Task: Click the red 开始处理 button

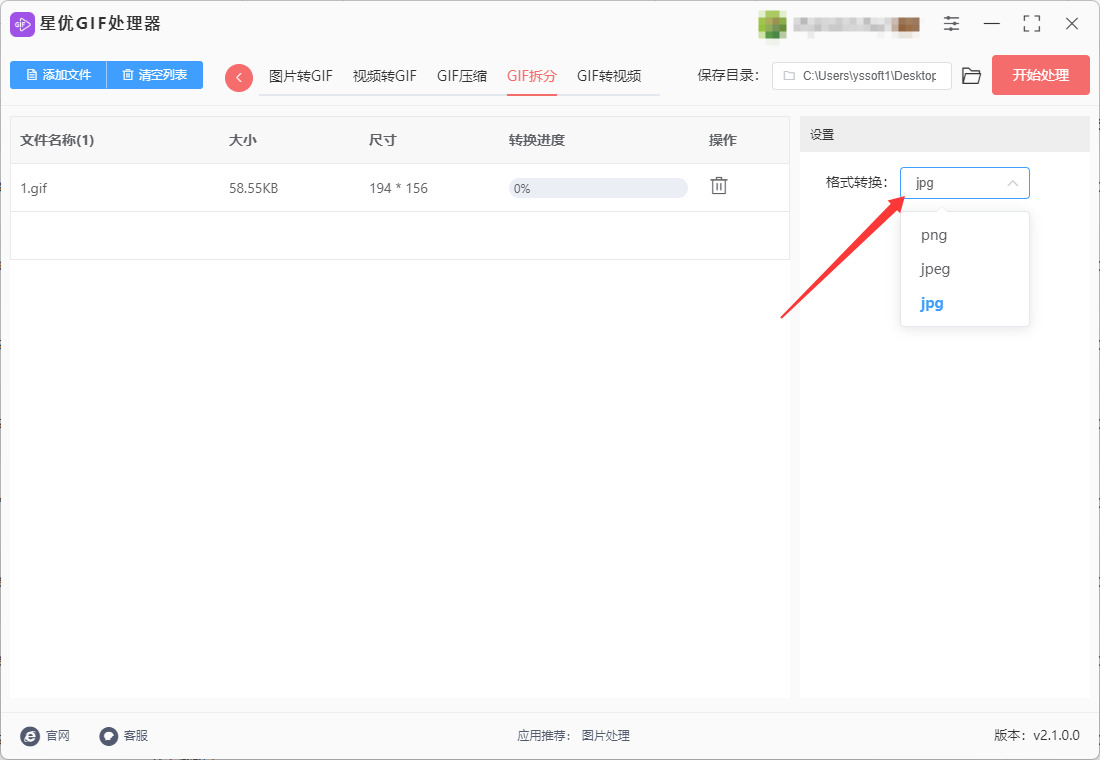Action: (1040, 75)
